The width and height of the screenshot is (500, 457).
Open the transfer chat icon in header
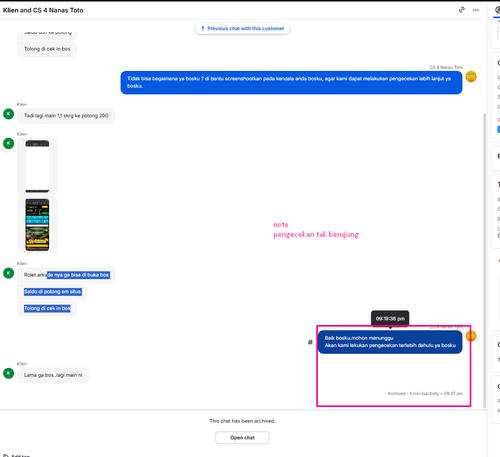(x=462, y=10)
